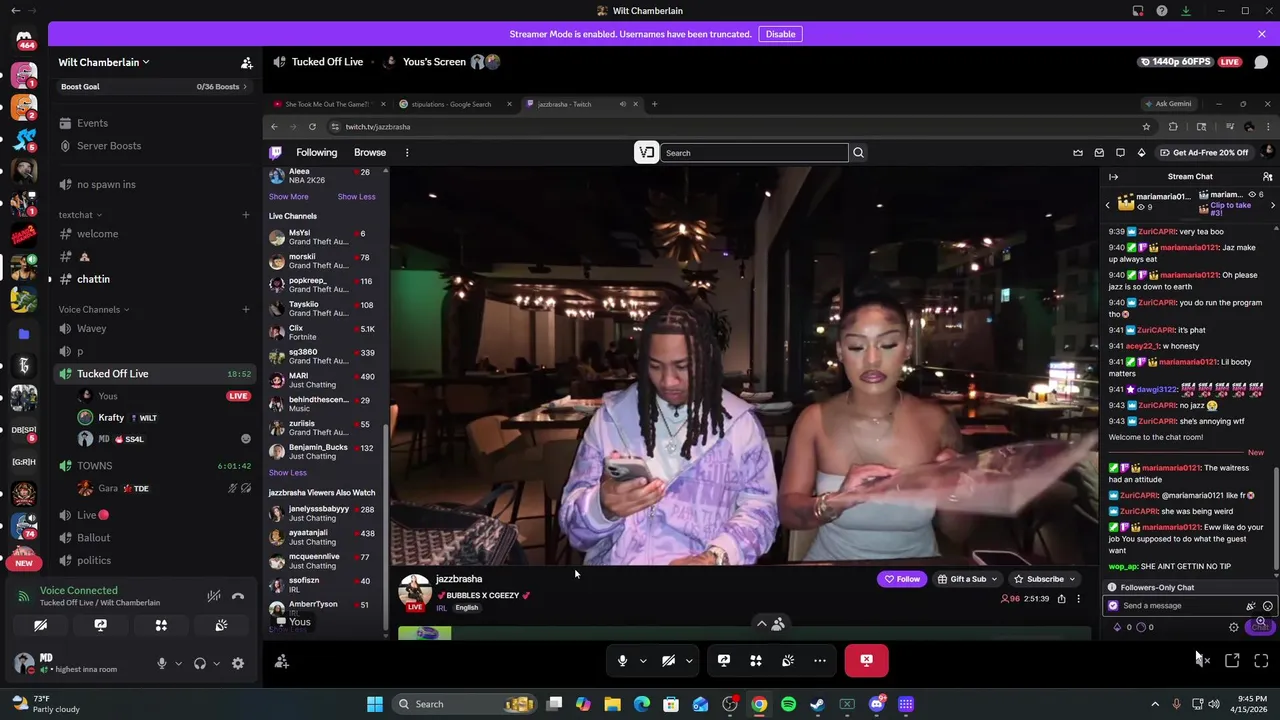The height and width of the screenshot is (720, 1280).
Task: Open the chat icon in call header
Action: [x=1261, y=62]
